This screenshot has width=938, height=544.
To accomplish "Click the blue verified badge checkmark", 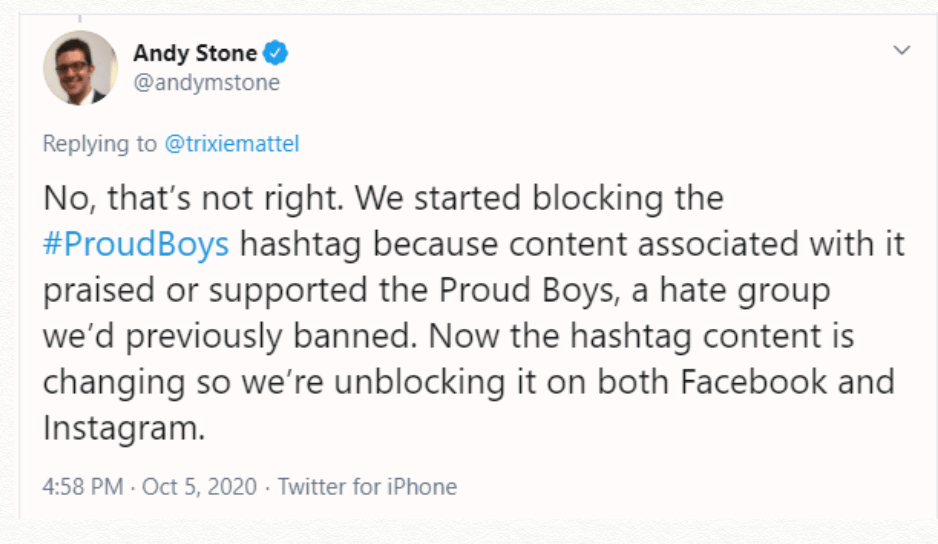I will pos(276,53).
